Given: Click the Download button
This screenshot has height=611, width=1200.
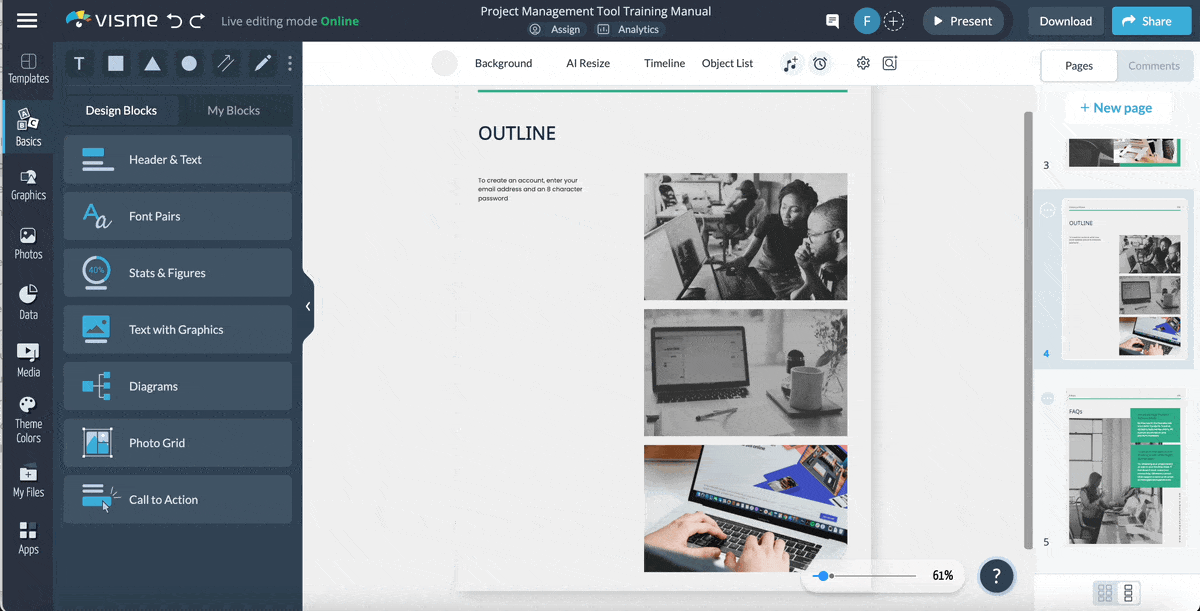Looking at the screenshot, I should point(1065,21).
